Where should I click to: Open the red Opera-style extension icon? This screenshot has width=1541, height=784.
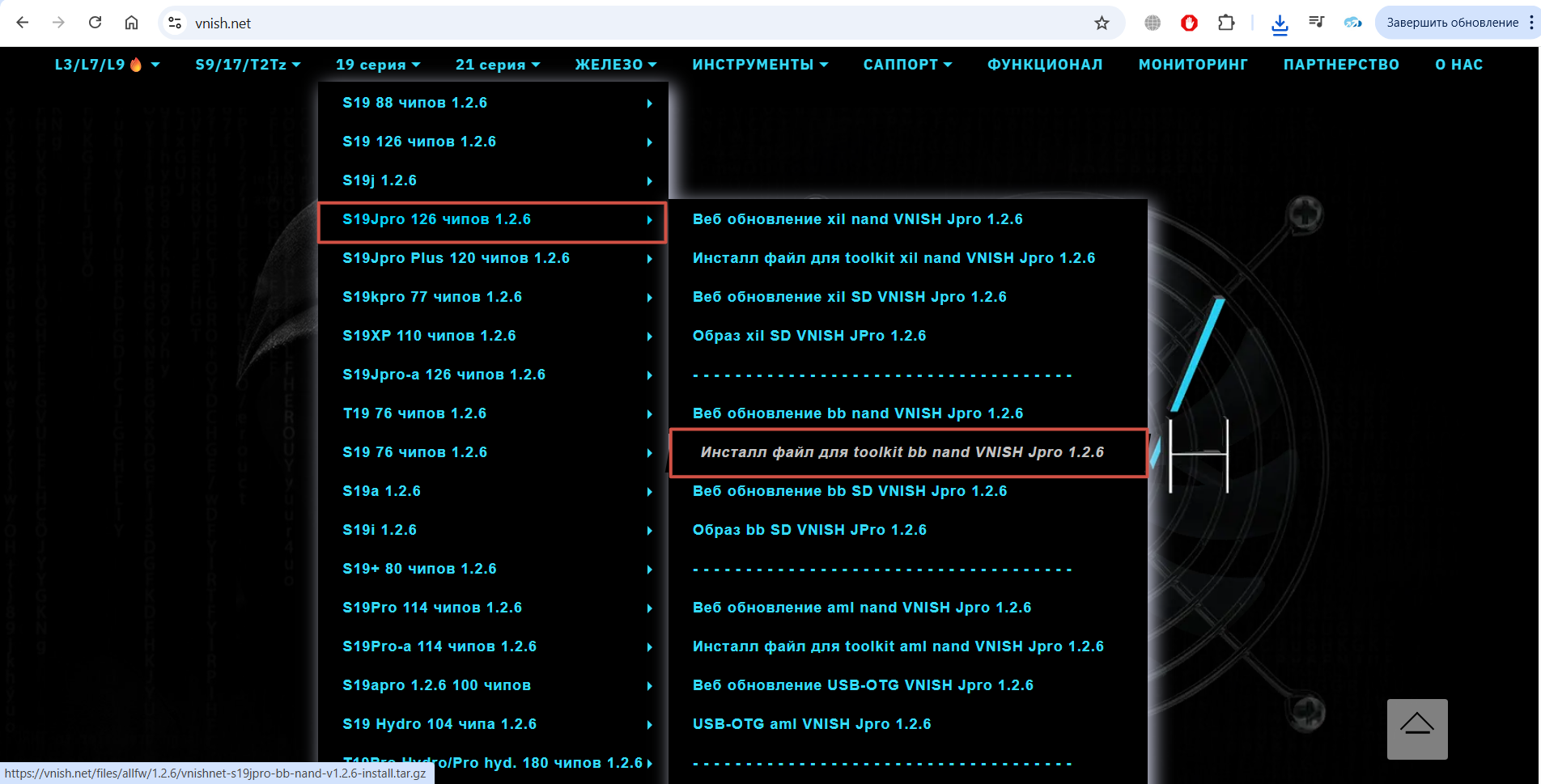pos(1189,23)
